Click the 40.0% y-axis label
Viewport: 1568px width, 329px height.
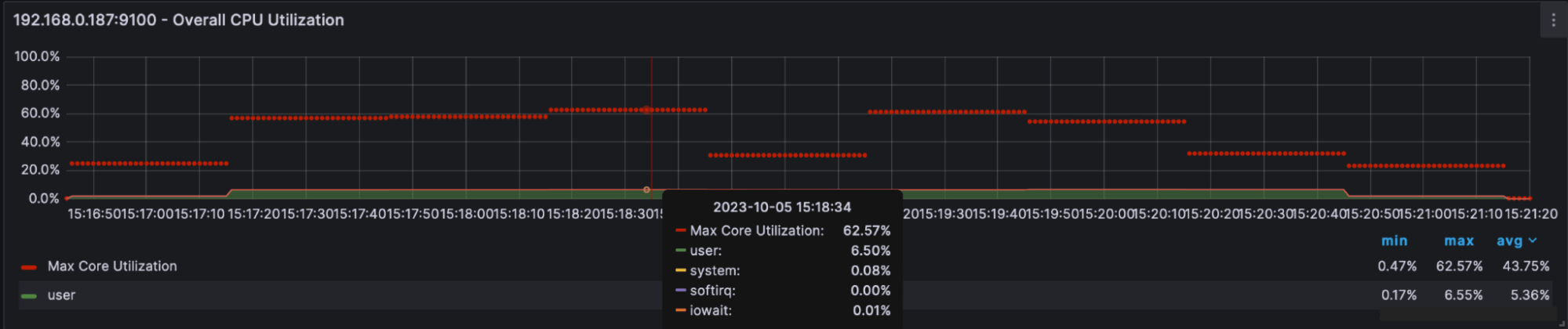(x=40, y=142)
